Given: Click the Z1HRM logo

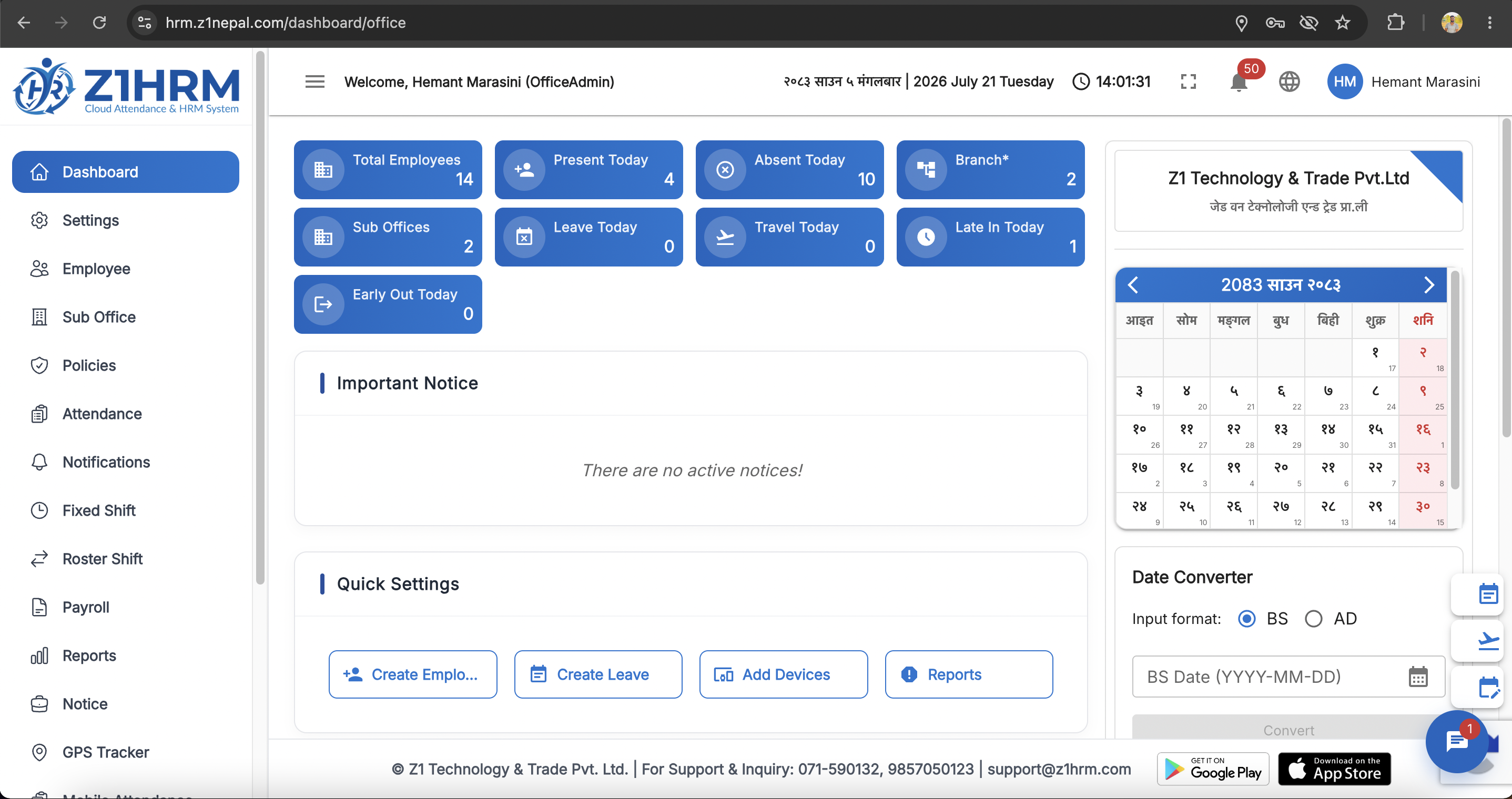Looking at the screenshot, I should coord(126,86).
